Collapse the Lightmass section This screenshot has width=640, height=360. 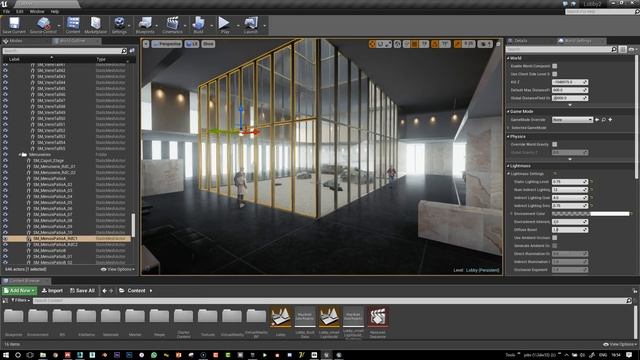[x=509, y=166]
